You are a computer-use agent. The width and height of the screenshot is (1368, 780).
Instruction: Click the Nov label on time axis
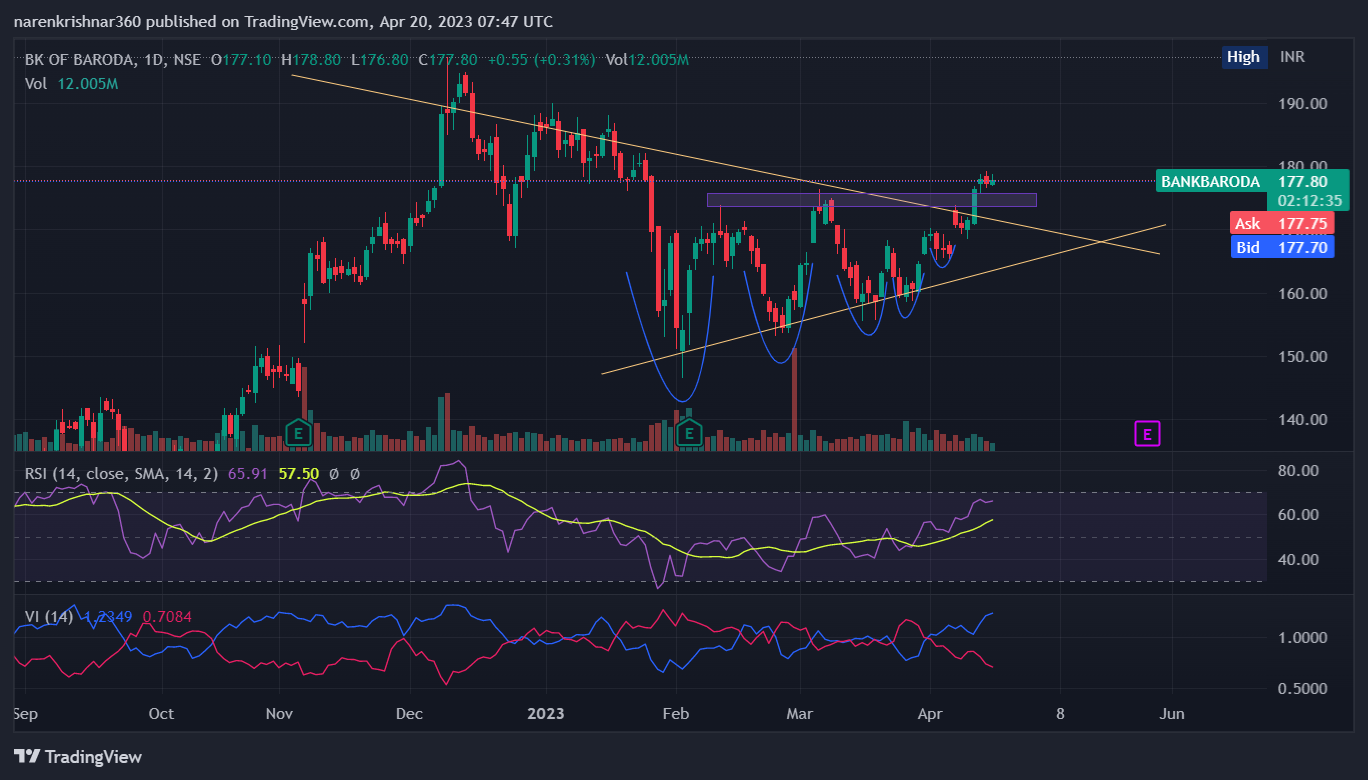pyautogui.click(x=279, y=713)
